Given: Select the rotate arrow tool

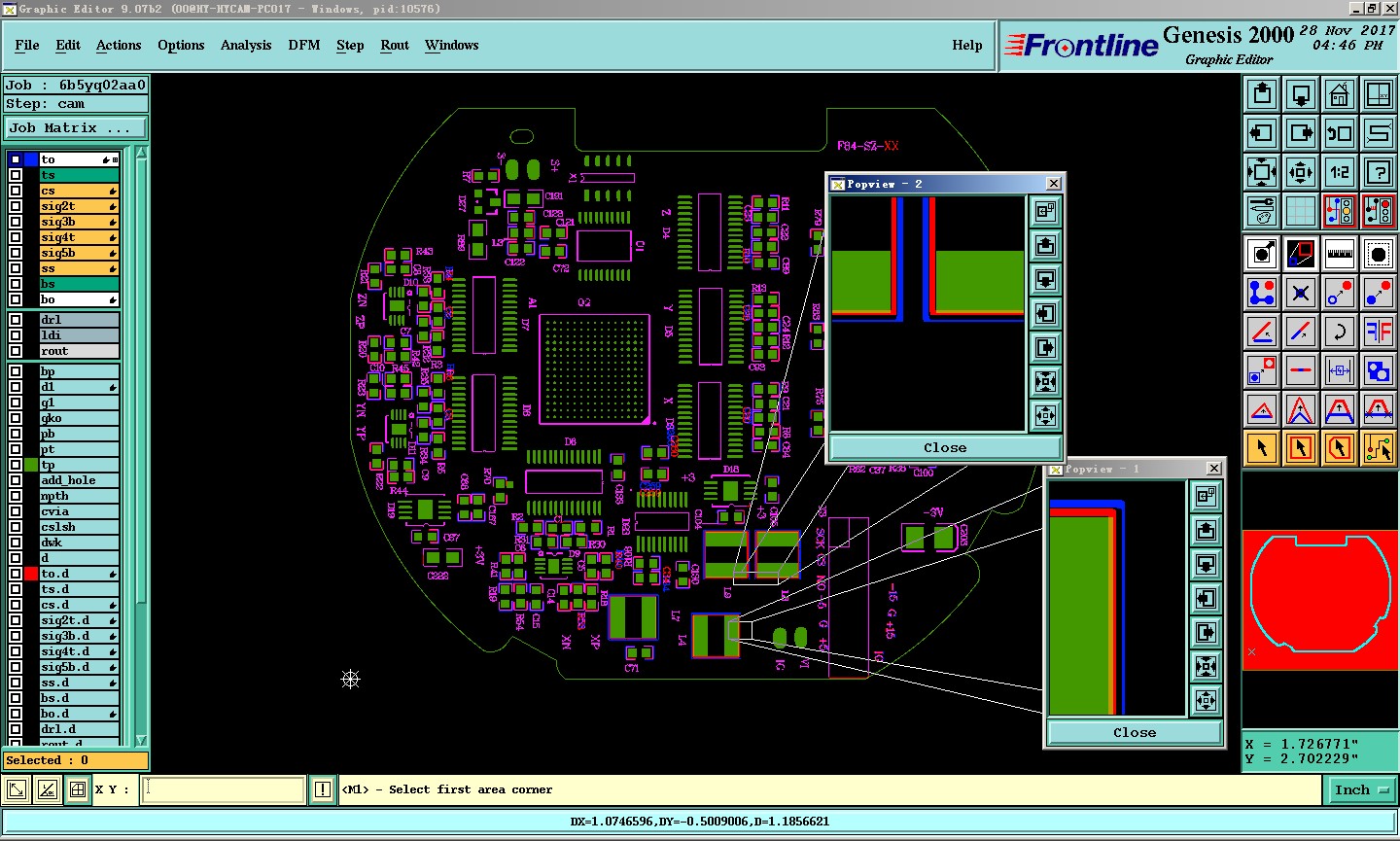Looking at the screenshot, I should [1340, 332].
